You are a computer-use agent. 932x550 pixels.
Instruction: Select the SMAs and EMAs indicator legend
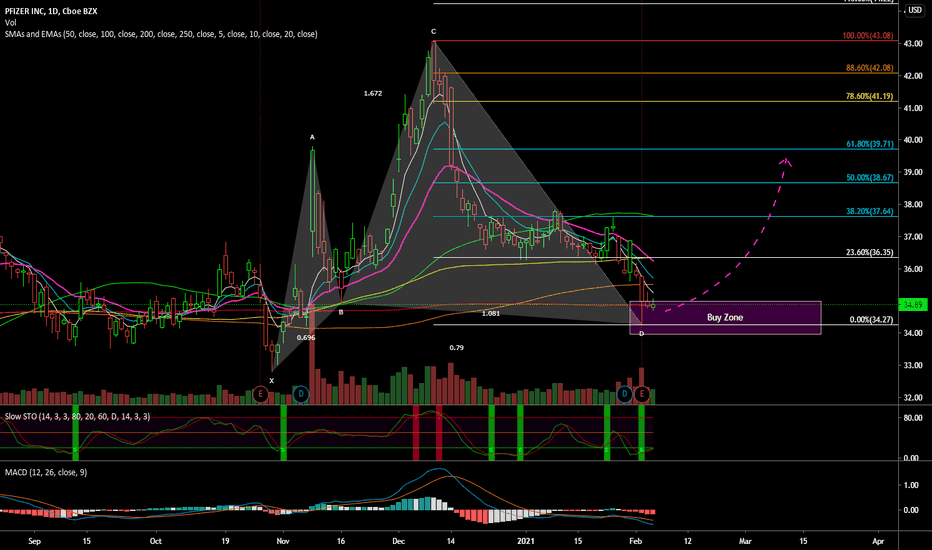point(161,34)
